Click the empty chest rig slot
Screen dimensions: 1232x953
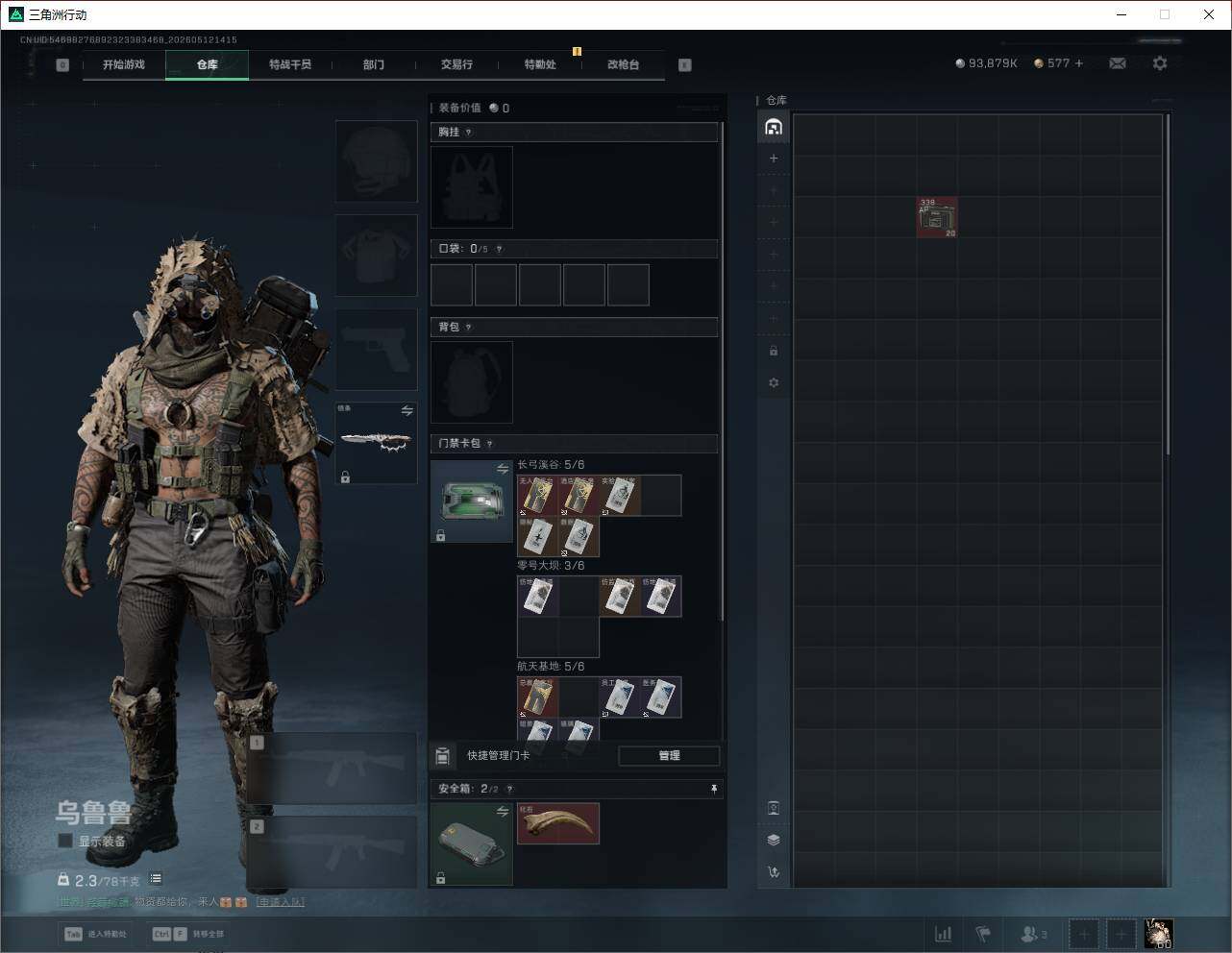pyautogui.click(x=472, y=187)
